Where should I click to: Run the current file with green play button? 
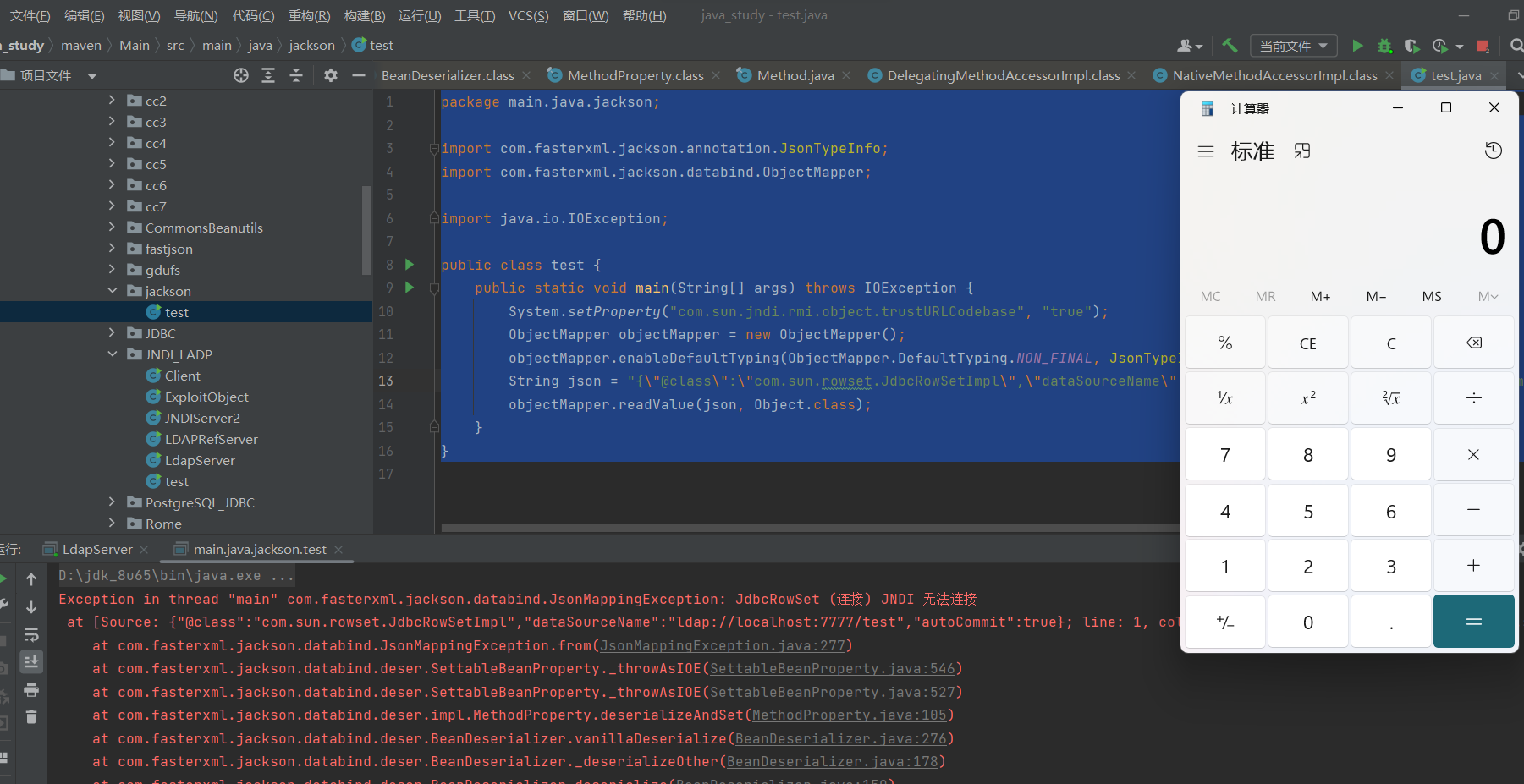1357,46
